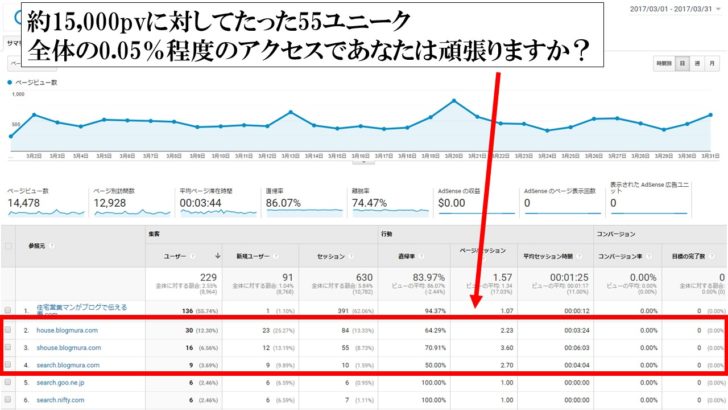Sort table by 目標の完了数 column
Screen dimensions: 728x410
click(689, 256)
